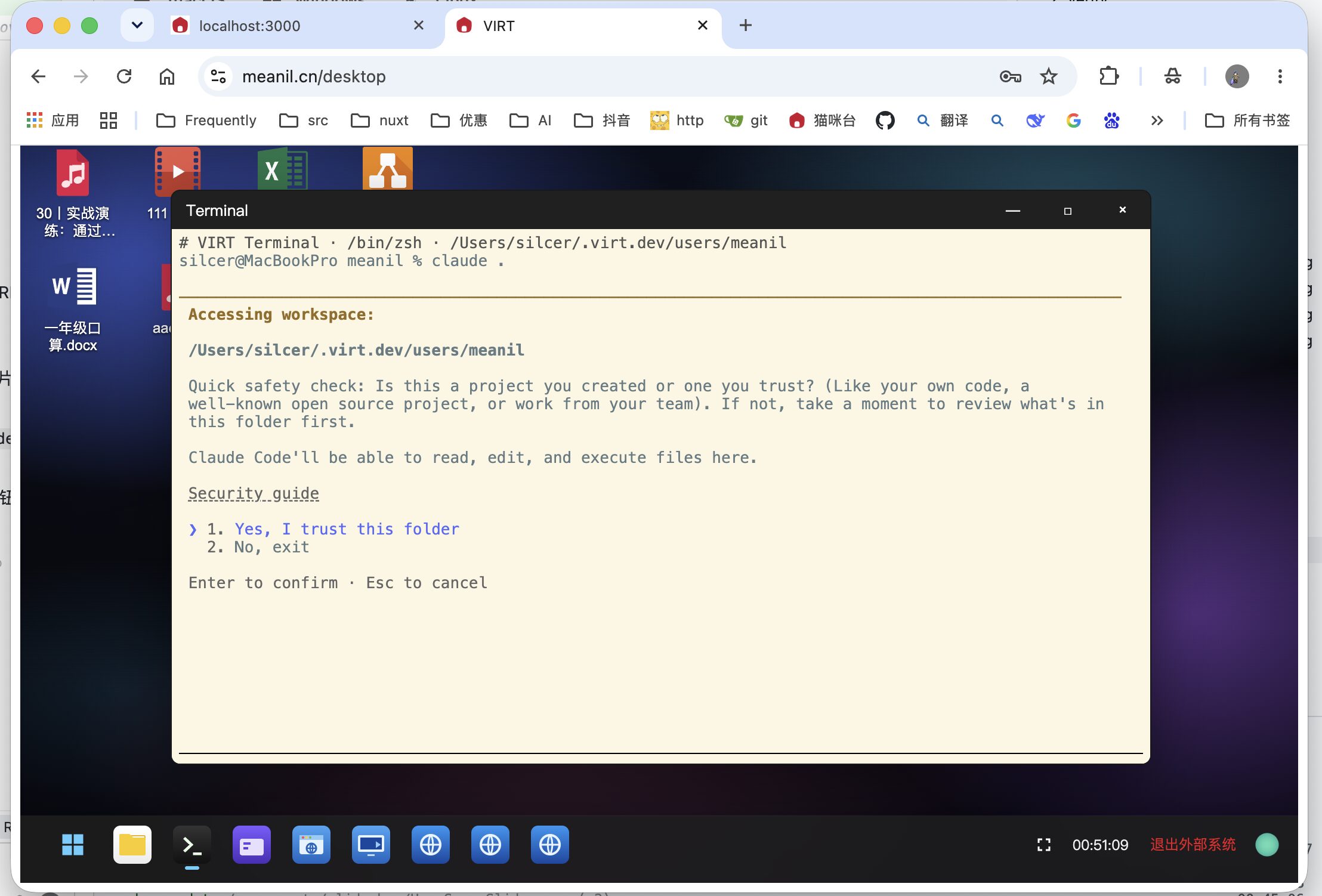The image size is (1322, 896).
Task: Open the 翻译 bookmark
Action: (942, 121)
